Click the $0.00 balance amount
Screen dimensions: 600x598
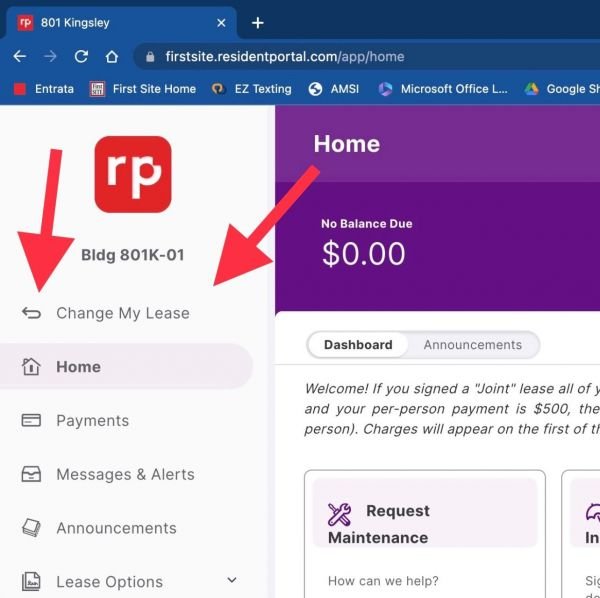tap(363, 254)
